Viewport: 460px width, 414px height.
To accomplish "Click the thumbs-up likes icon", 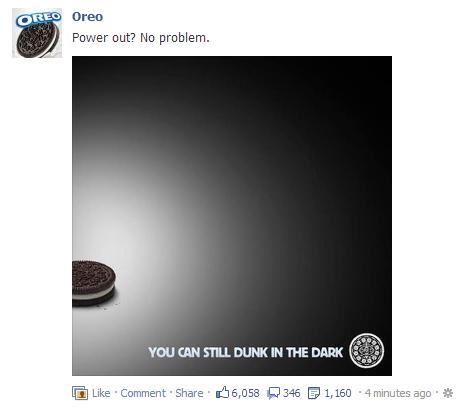I will (x=222, y=393).
